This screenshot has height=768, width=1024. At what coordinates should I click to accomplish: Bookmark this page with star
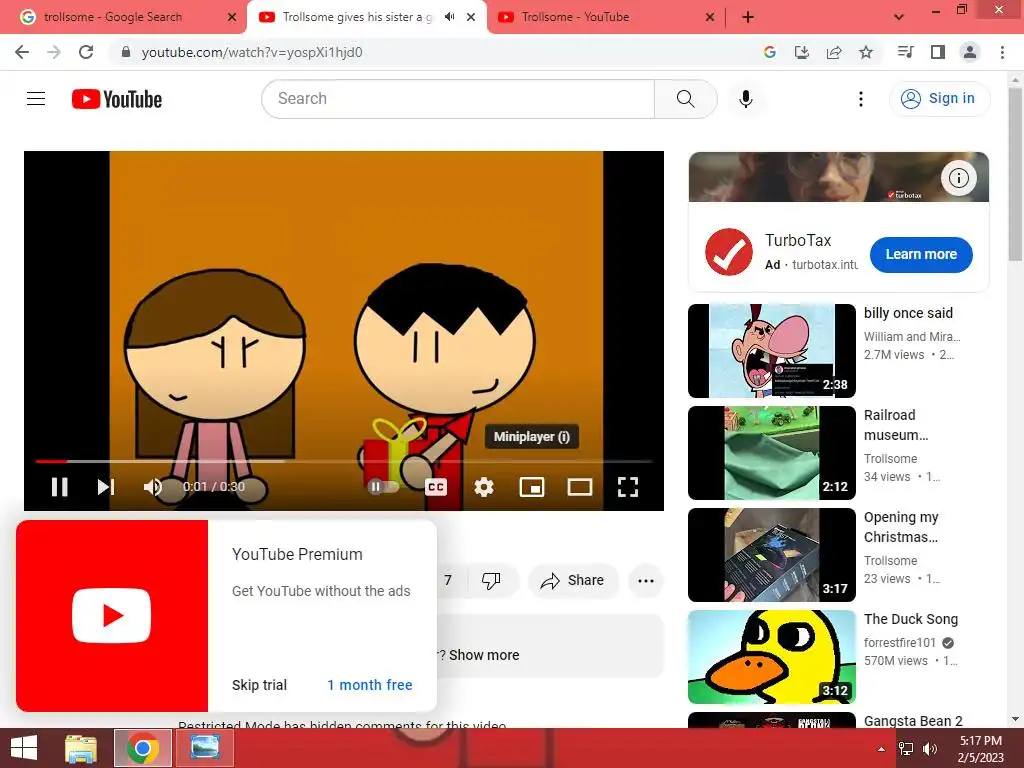[x=865, y=52]
